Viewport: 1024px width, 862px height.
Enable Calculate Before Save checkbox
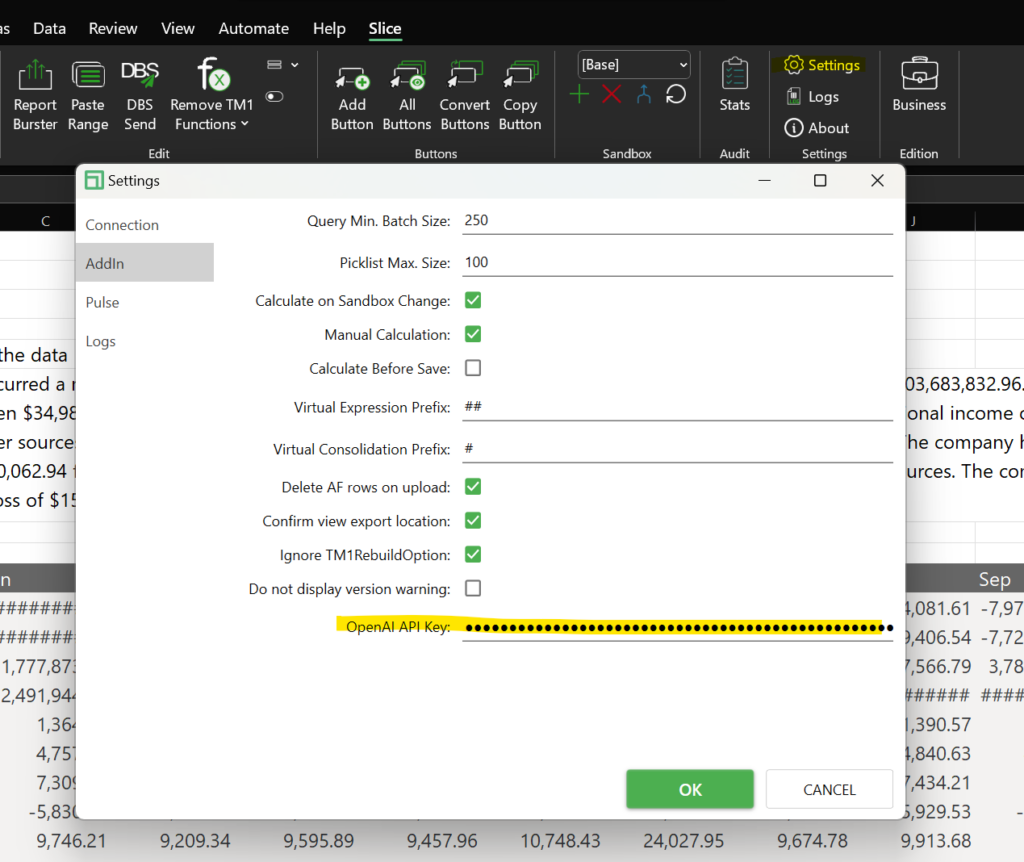click(473, 368)
